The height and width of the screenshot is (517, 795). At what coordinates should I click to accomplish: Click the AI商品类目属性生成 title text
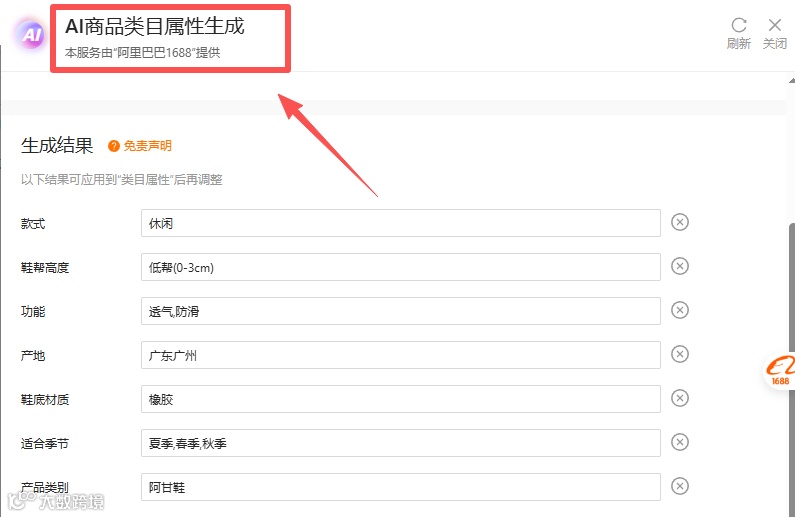coord(155,26)
